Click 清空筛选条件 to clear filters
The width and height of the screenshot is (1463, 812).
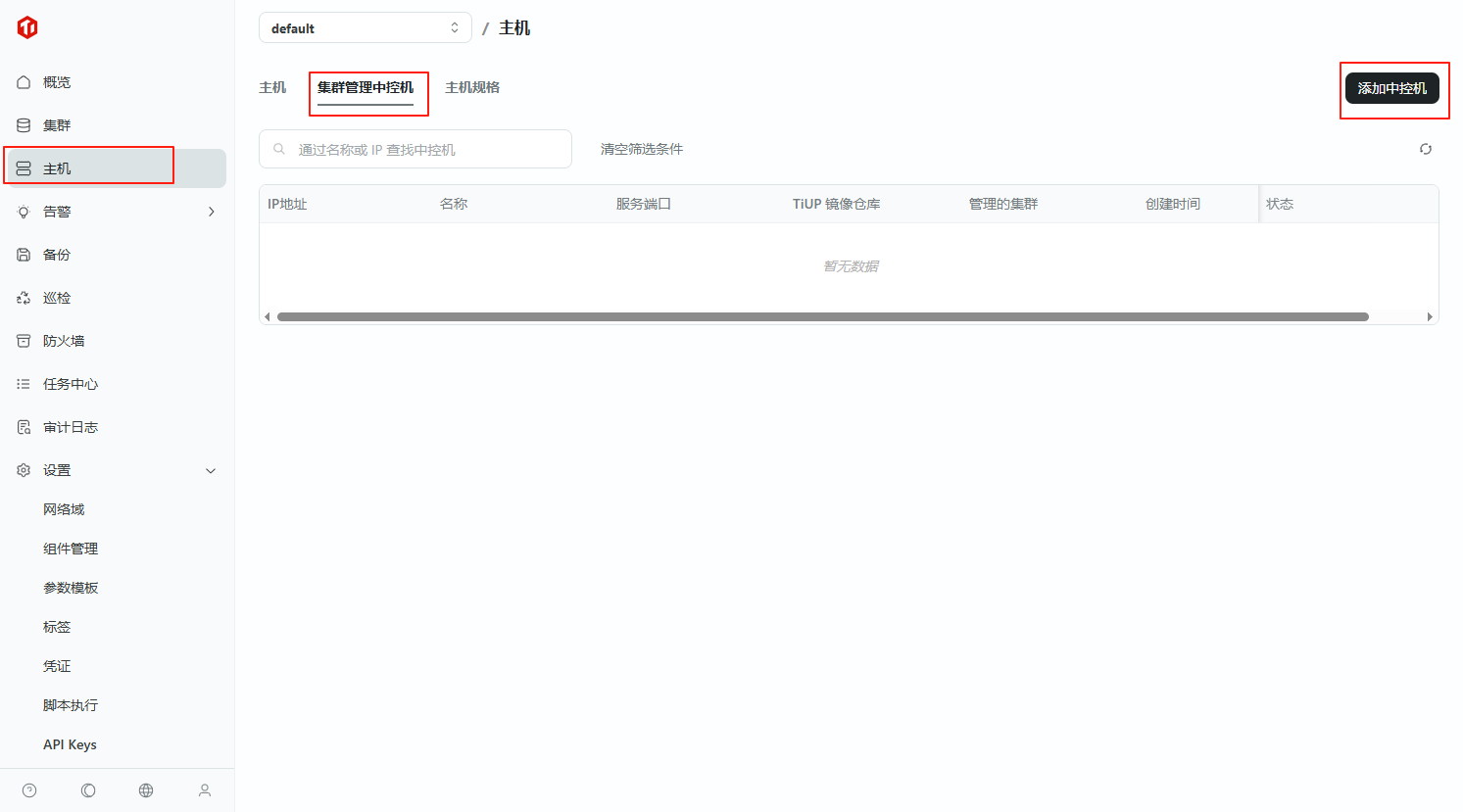click(x=642, y=149)
